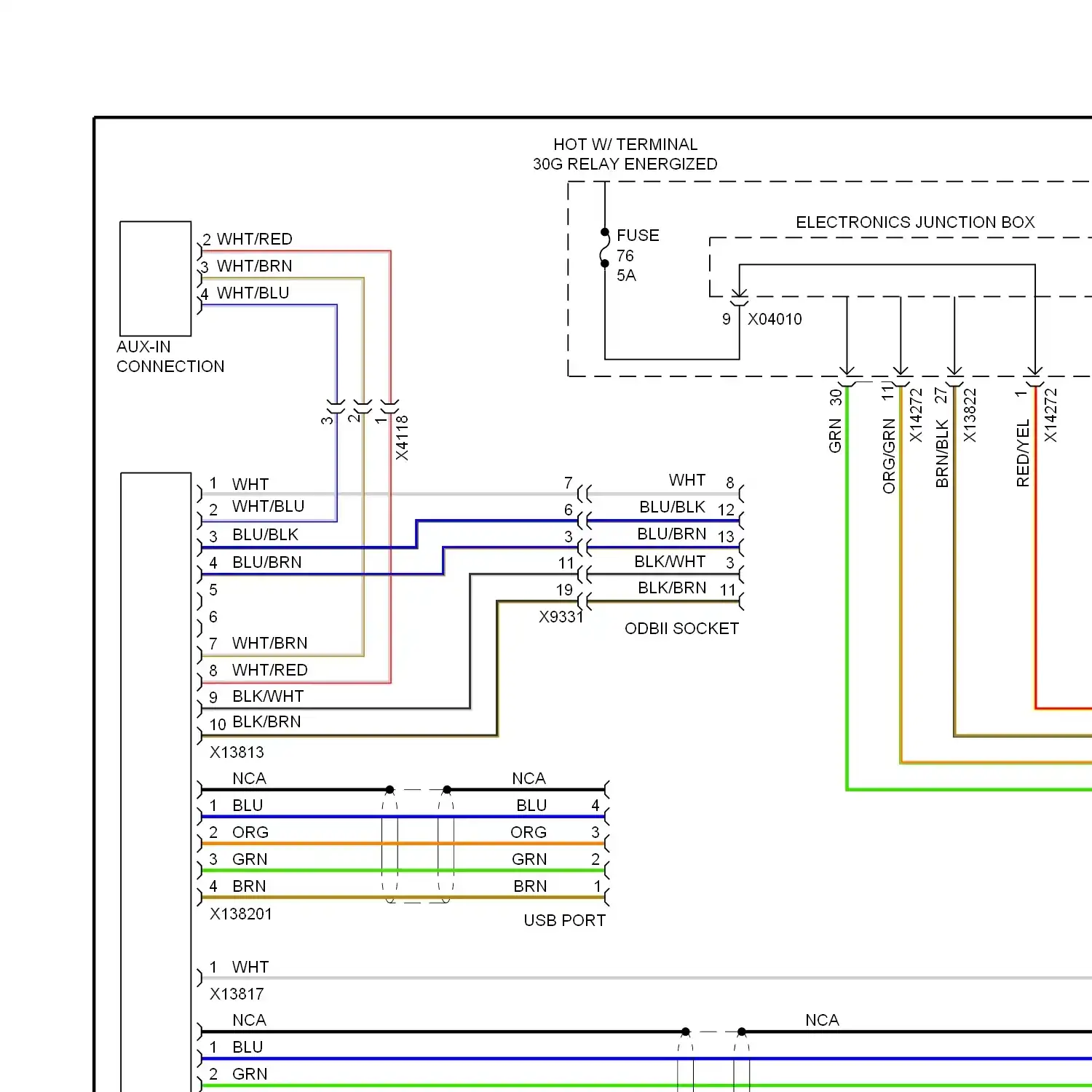Click the green GRN wire from pin 30
Screen dimensions: 1092x1092
tap(847, 590)
